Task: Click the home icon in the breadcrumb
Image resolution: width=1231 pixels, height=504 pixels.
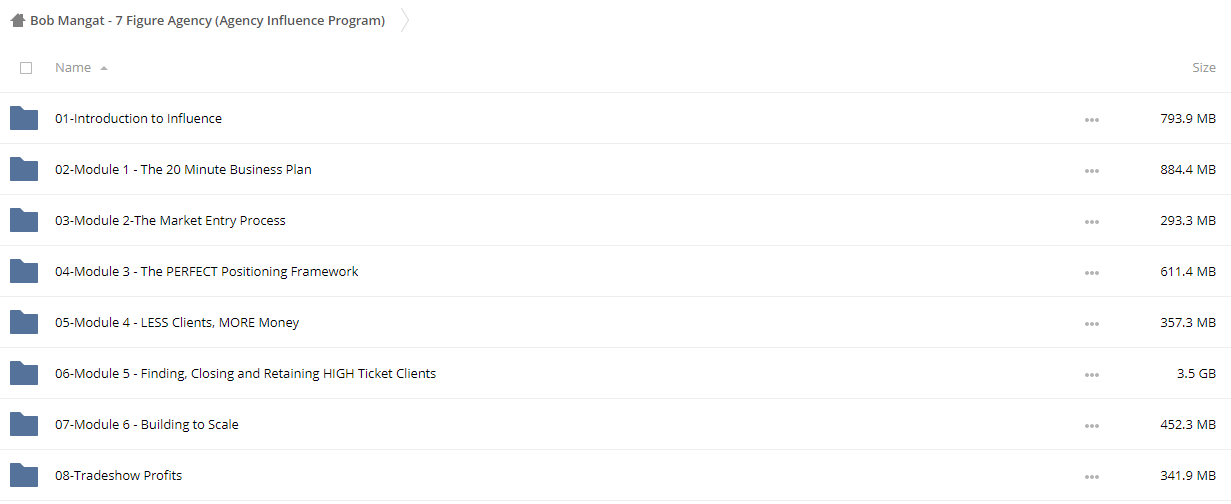Action: tap(18, 21)
